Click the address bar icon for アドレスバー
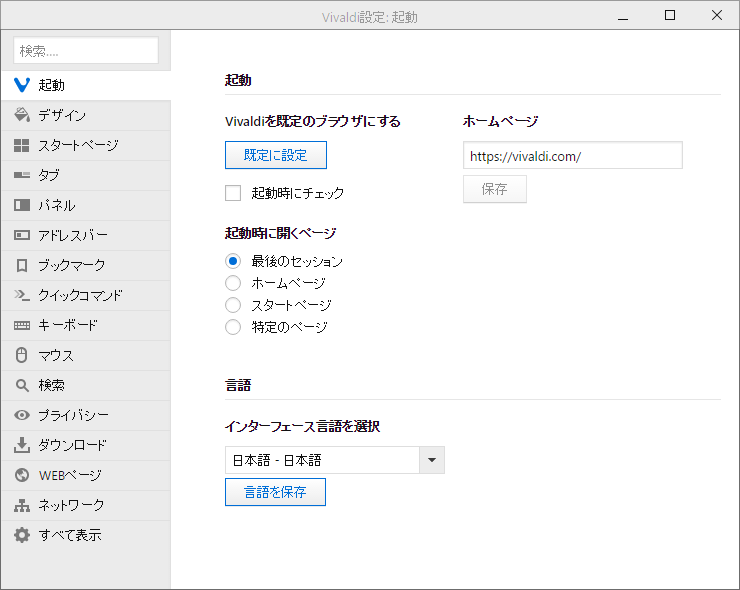Viewport: 740px width, 590px height. point(22,235)
